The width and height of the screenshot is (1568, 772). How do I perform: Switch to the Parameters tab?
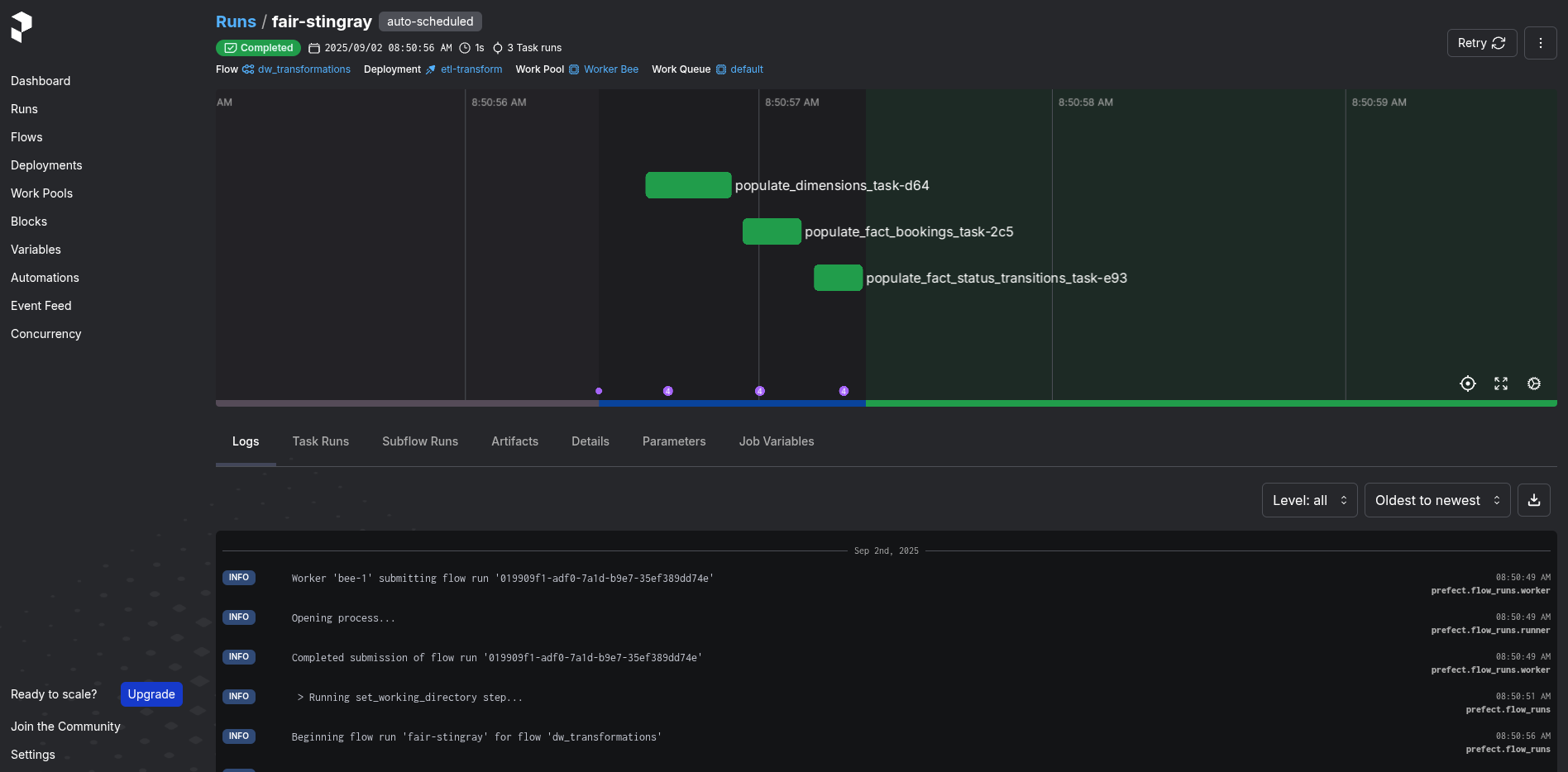tap(673, 441)
